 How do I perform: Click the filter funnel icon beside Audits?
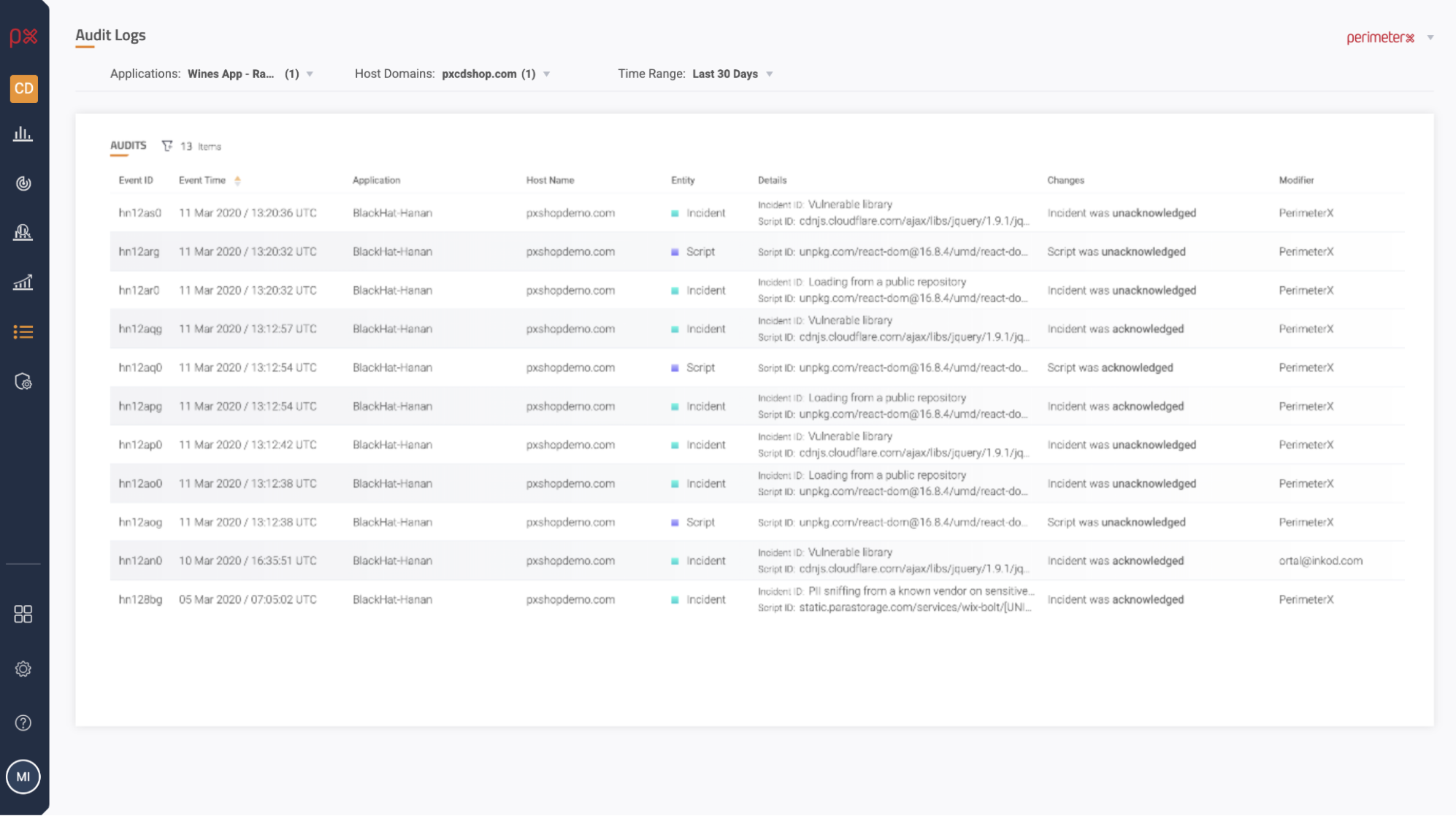(167, 146)
